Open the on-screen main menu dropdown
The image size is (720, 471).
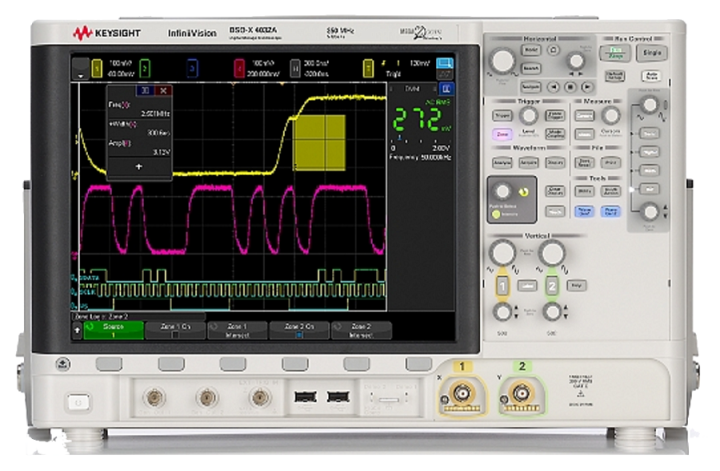81,69
